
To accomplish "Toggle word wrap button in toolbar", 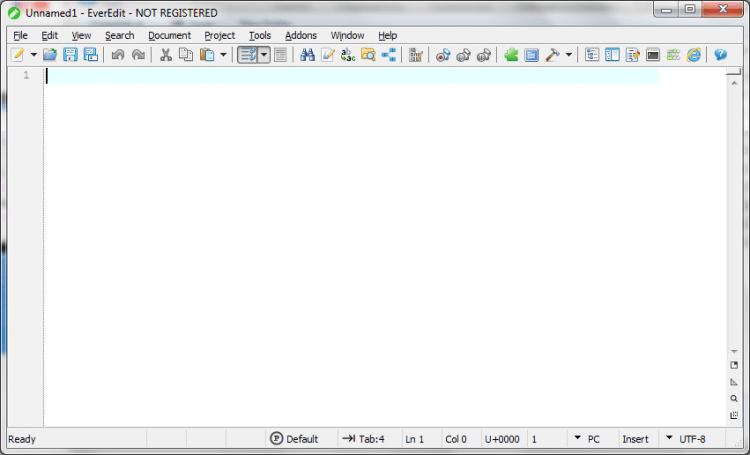I will [248, 55].
